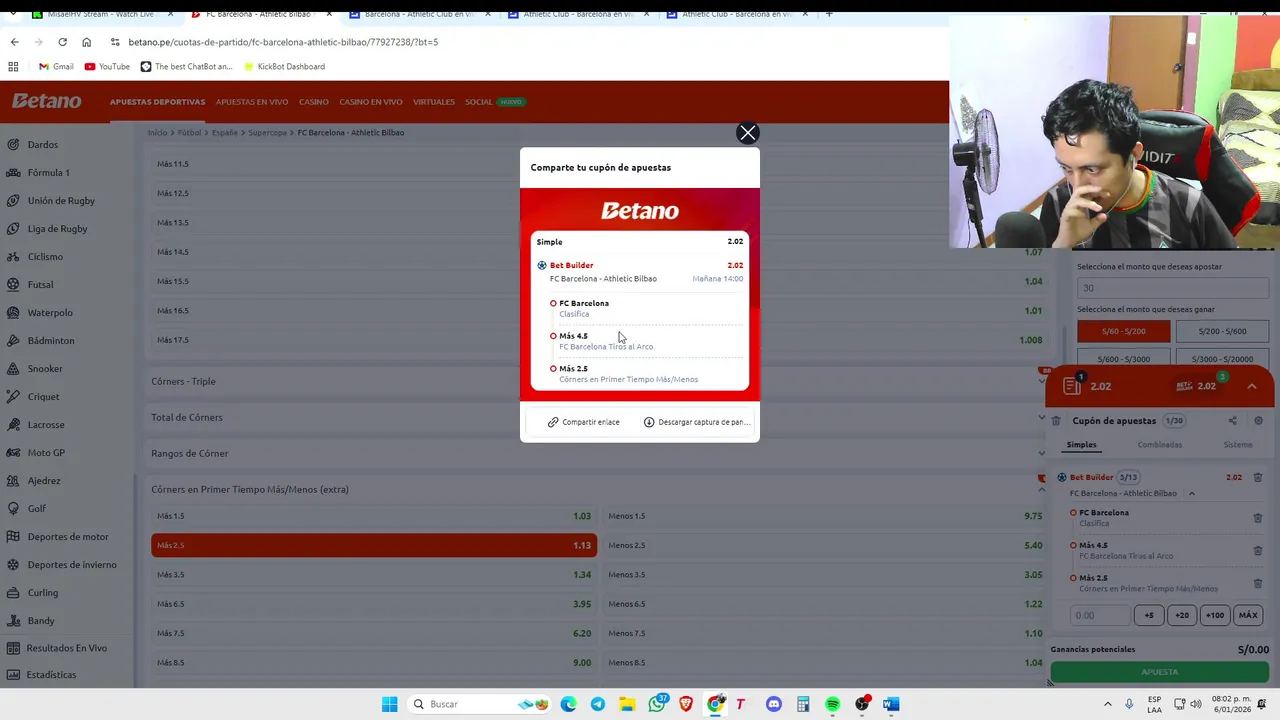Open bet slip settings gear icon

1258,421
